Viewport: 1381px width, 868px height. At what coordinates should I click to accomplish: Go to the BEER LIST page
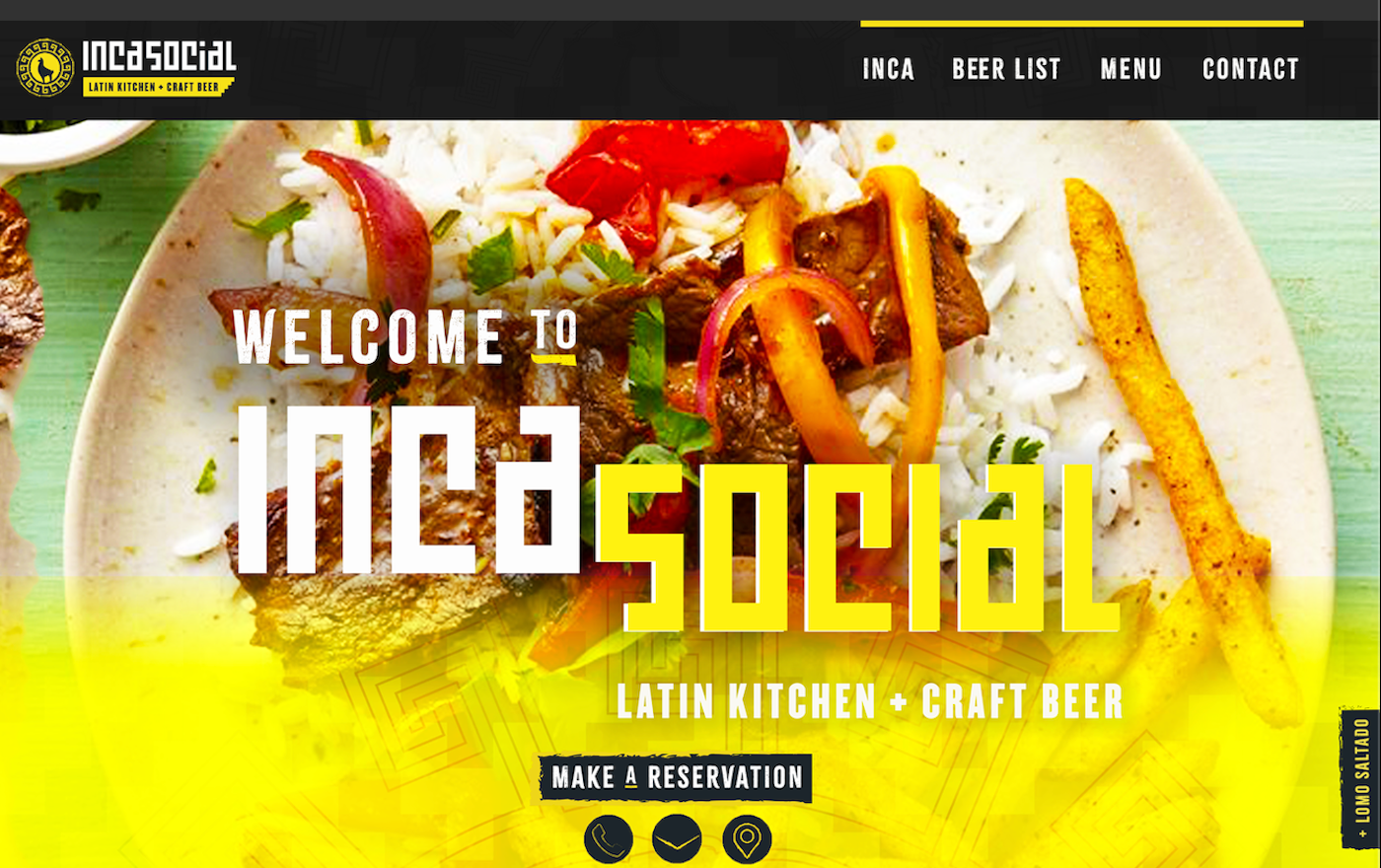(x=1006, y=69)
